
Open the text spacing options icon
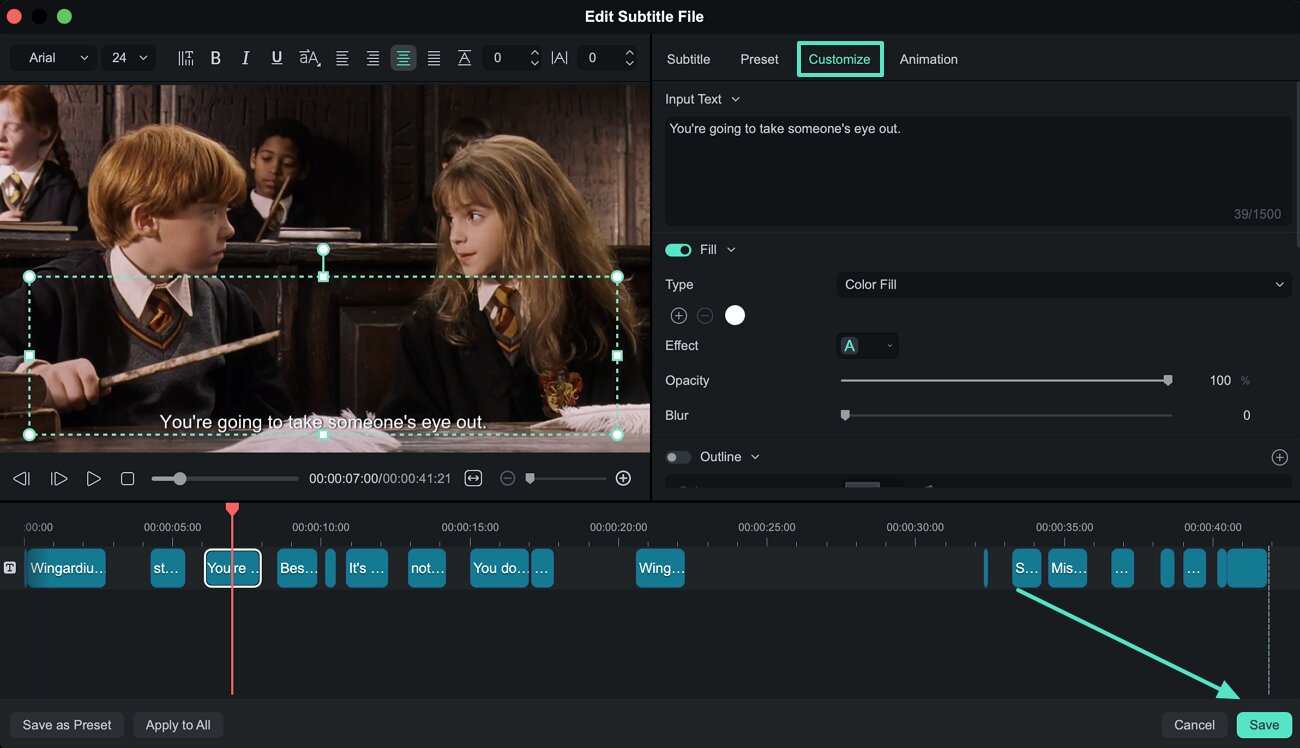click(186, 58)
